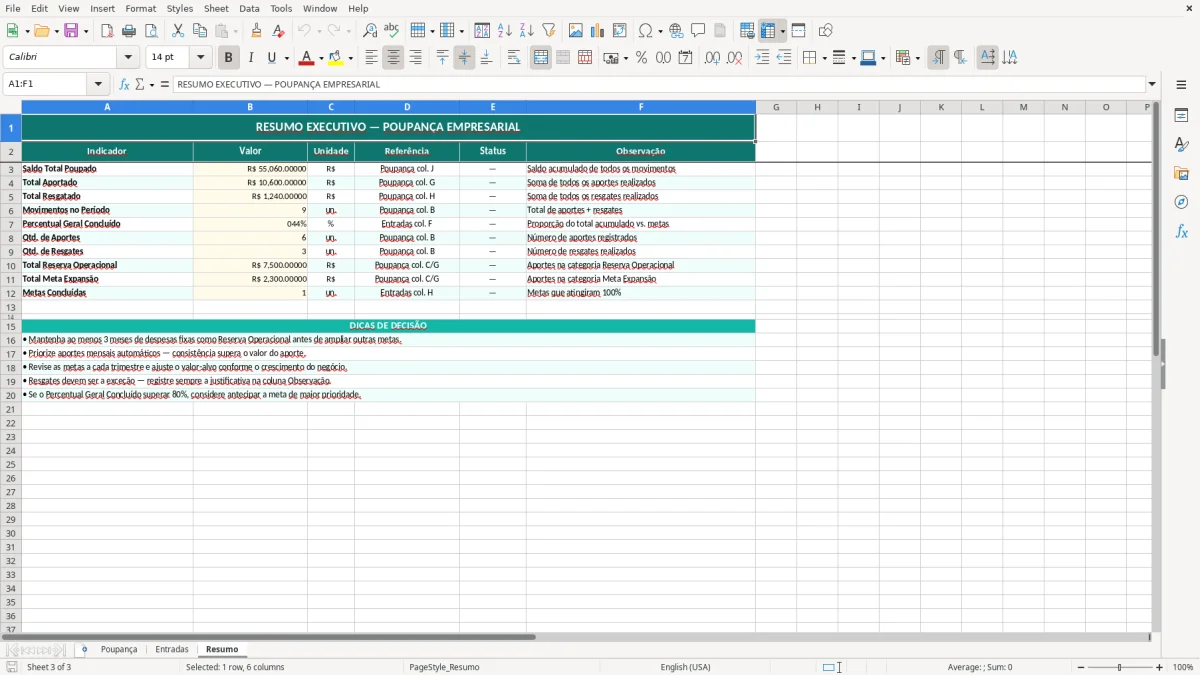The height and width of the screenshot is (675, 1200).
Task: Toggle Italic formatting
Action: (251, 58)
